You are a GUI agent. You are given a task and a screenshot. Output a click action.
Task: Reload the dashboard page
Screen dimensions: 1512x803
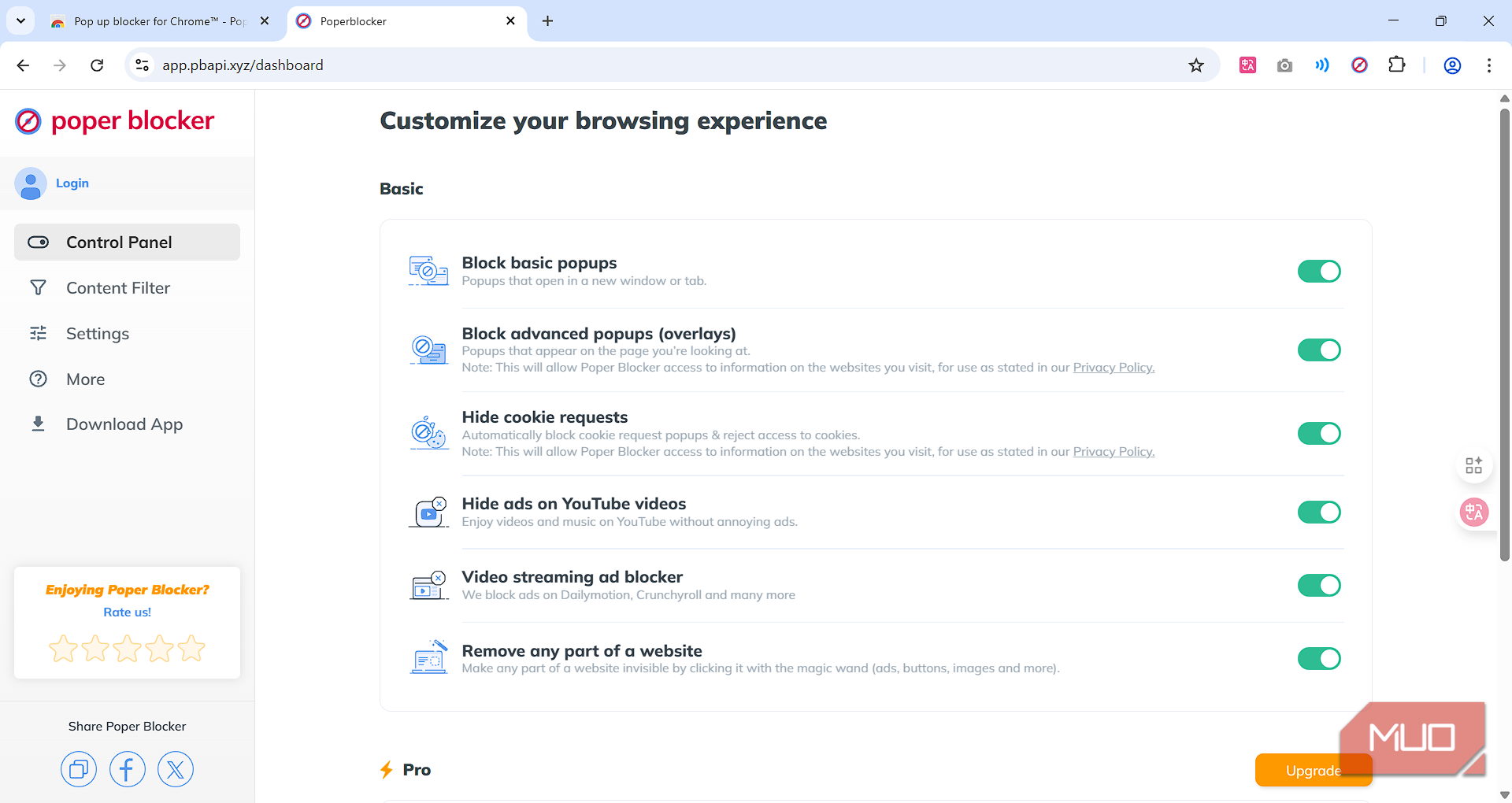pos(97,65)
